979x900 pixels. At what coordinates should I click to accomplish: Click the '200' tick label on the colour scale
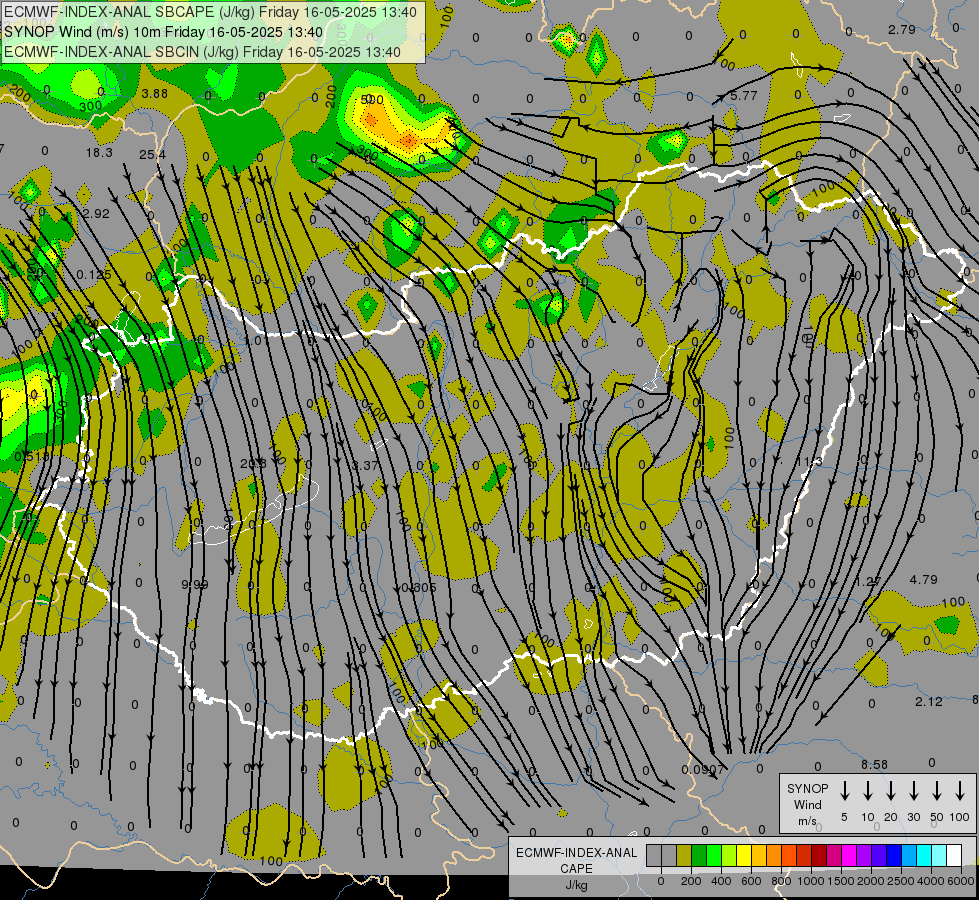[x=691, y=881]
